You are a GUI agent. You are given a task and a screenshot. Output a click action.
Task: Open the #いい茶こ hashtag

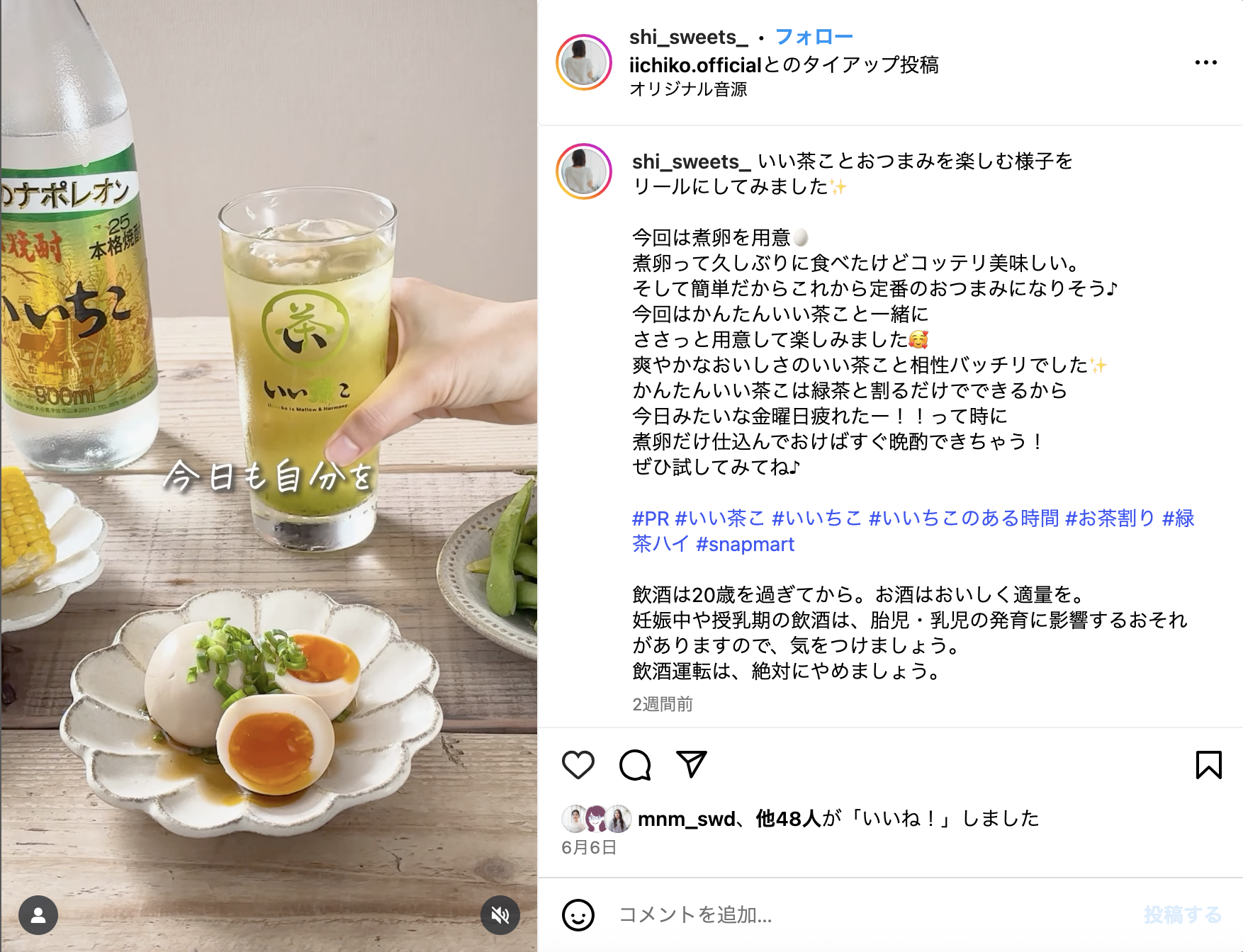pos(719,518)
